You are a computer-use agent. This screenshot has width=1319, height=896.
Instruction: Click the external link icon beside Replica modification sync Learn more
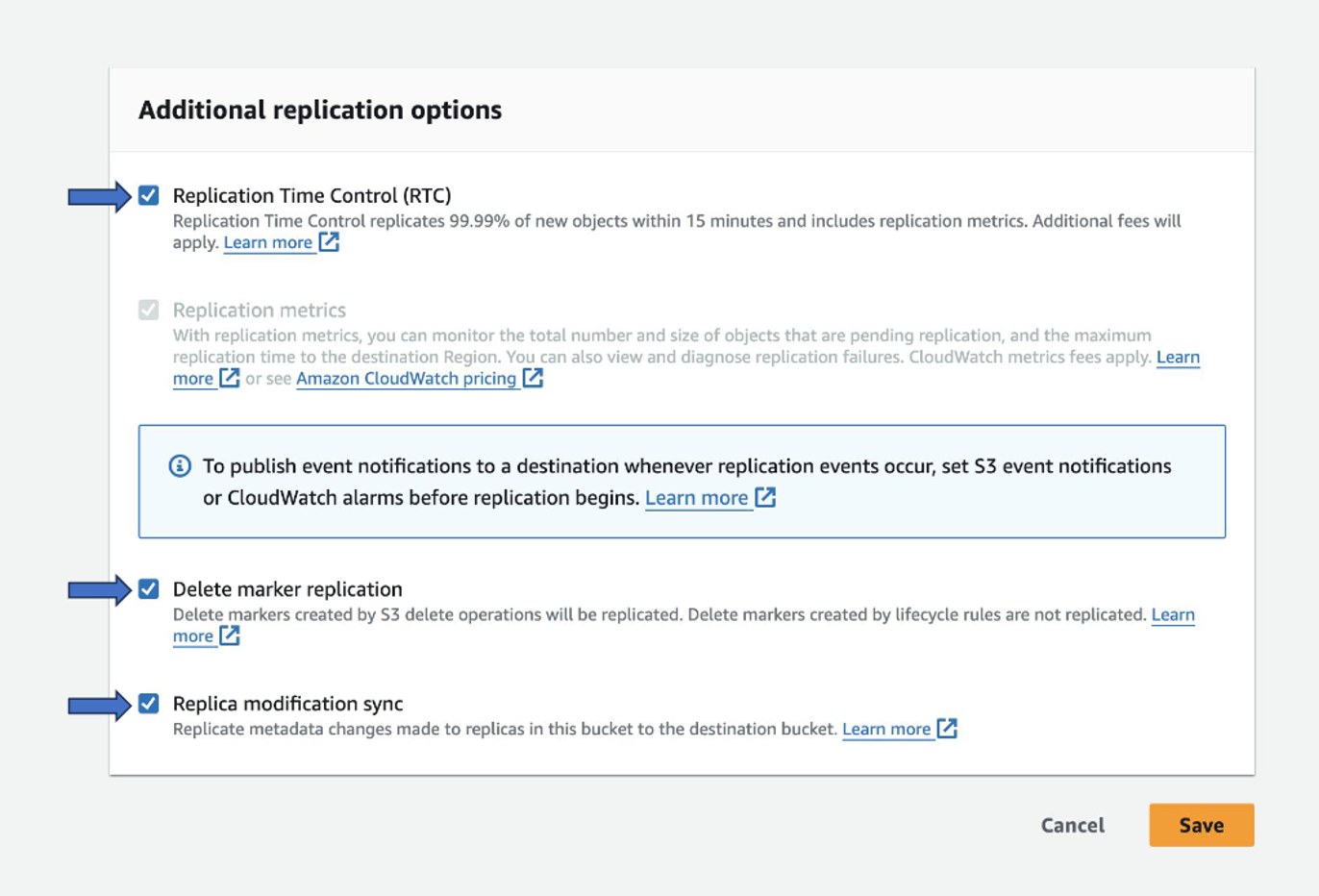coord(948,730)
